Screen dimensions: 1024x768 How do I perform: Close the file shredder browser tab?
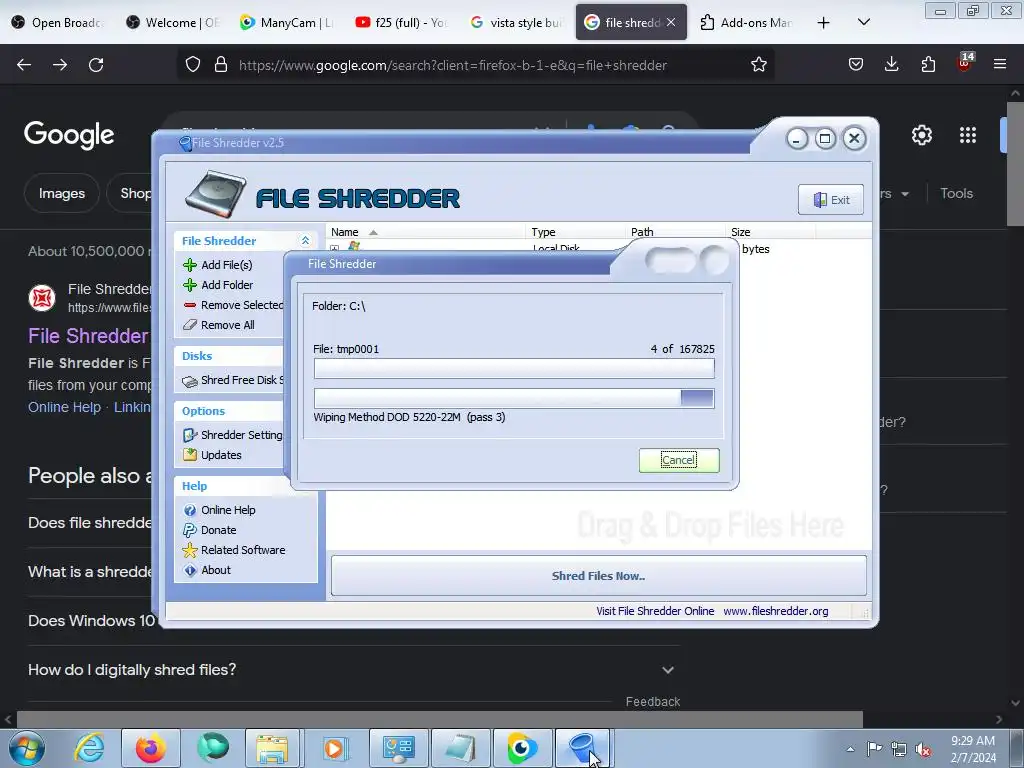click(671, 22)
